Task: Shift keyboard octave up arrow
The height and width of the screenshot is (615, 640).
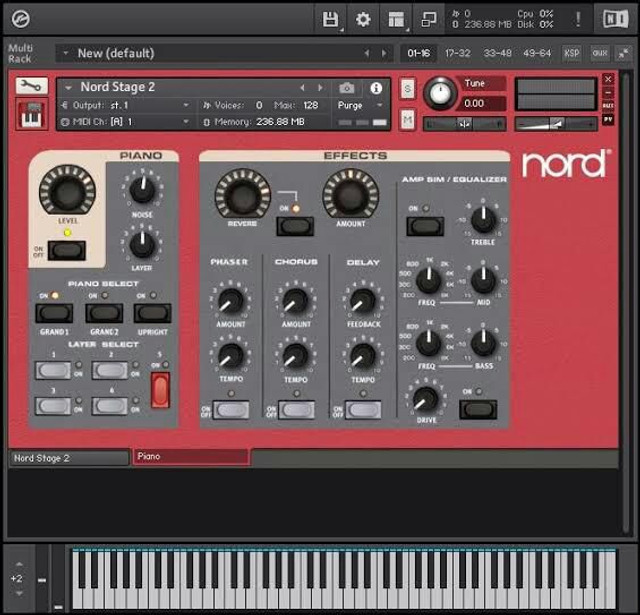Action: [19, 564]
